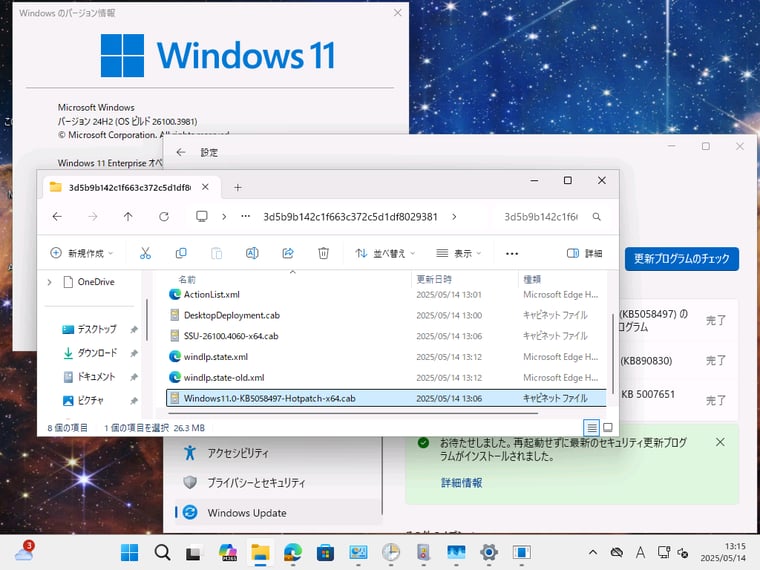Image resolution: width=760 pixels, height=570 pixels.
Task: Refresh the Explorer folder view
Action: [x=164, y=217]
